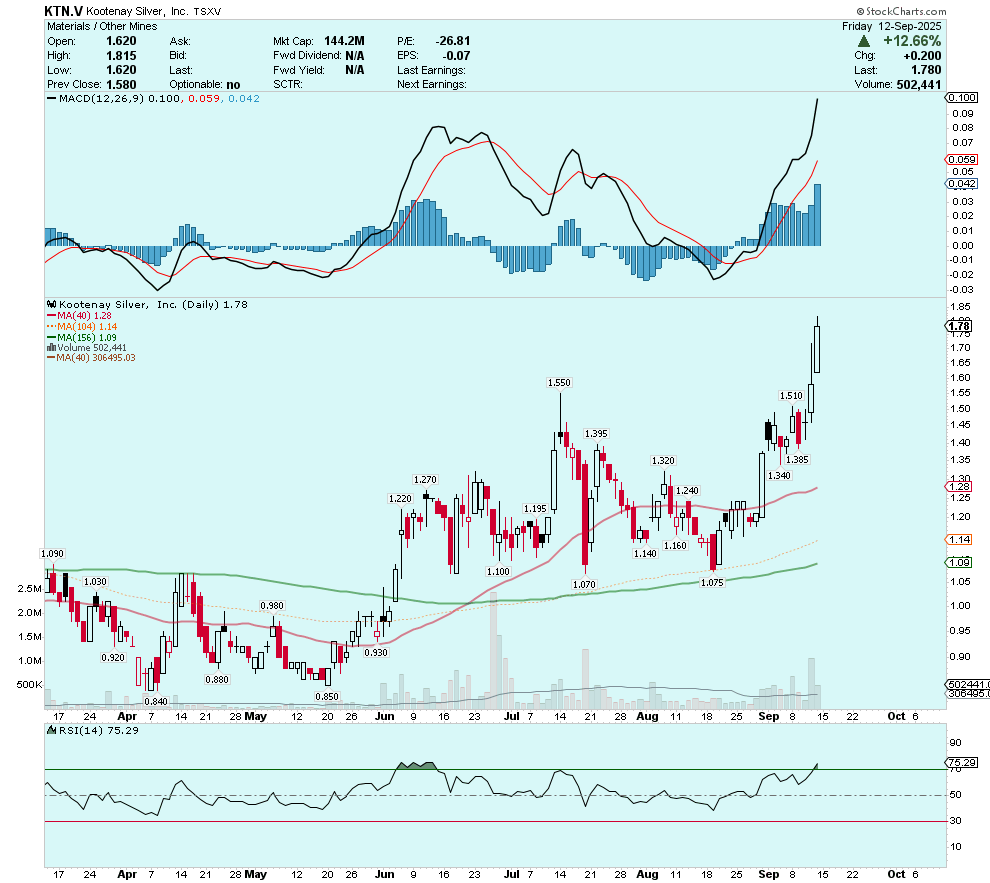
Task: Click the green up-arrow change indicator
Action: pyautogui.click(x=864, y=41)
